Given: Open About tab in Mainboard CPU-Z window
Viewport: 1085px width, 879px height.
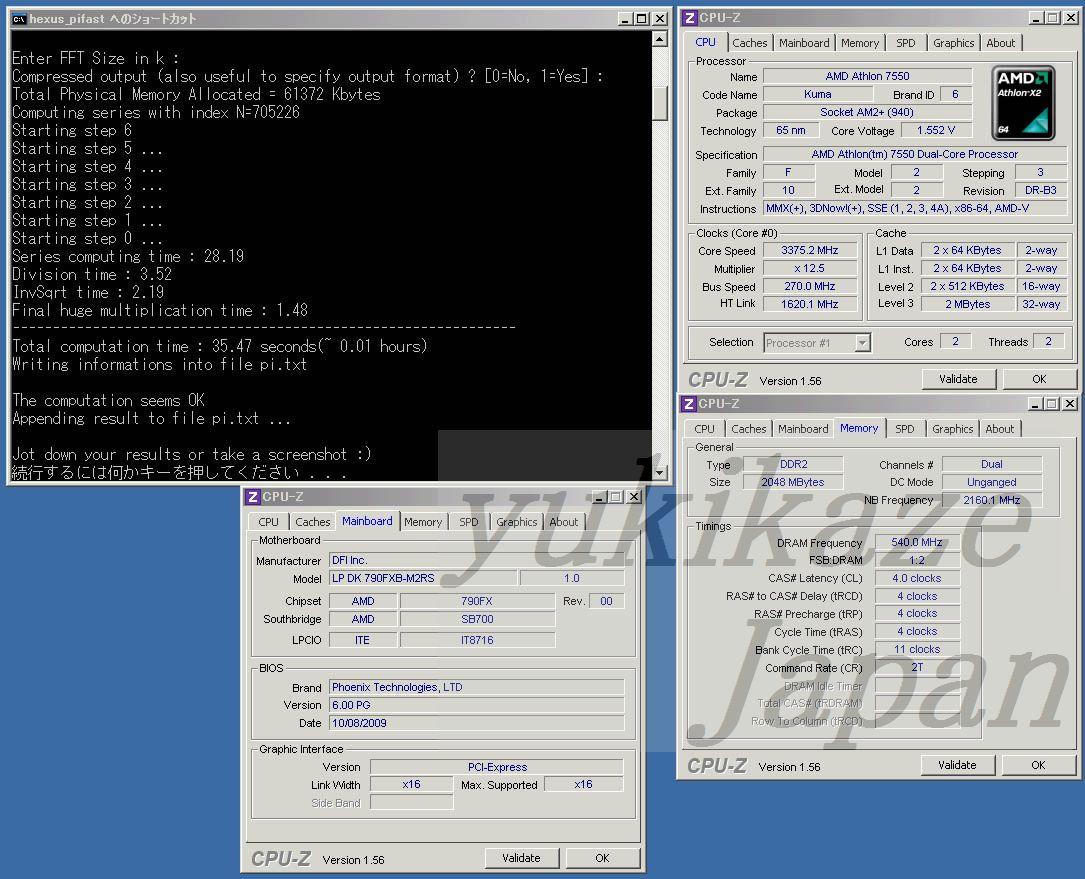Looking at the screenshot, I should click(563, 523).
